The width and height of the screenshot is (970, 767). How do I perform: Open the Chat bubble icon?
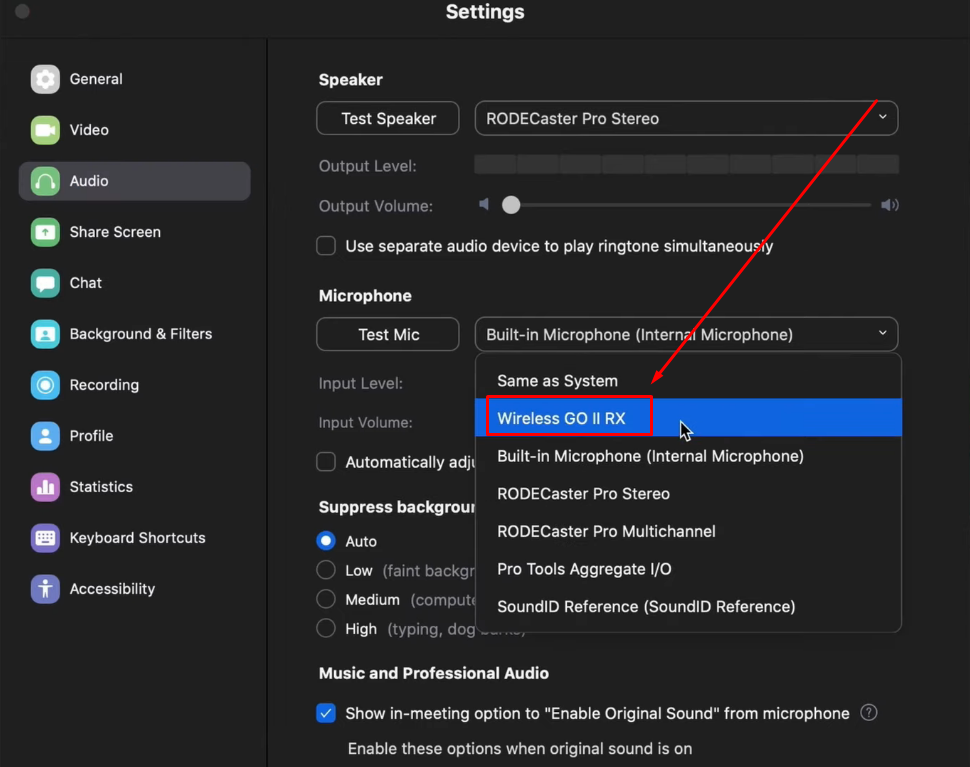coord(45,283)
